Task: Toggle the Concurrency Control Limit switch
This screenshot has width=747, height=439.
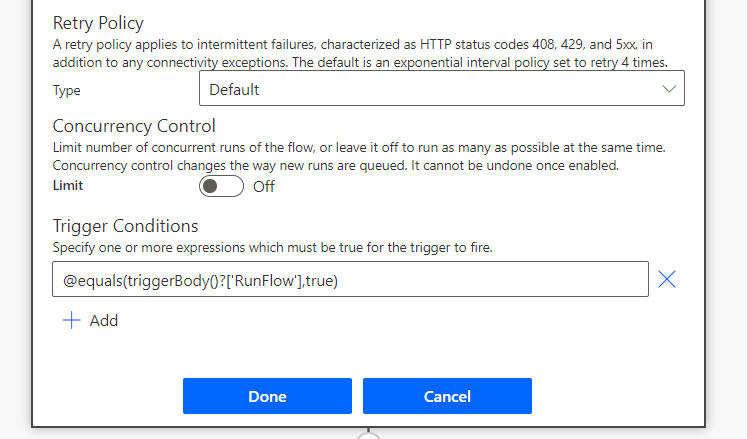Action: [x=221, y=186]
